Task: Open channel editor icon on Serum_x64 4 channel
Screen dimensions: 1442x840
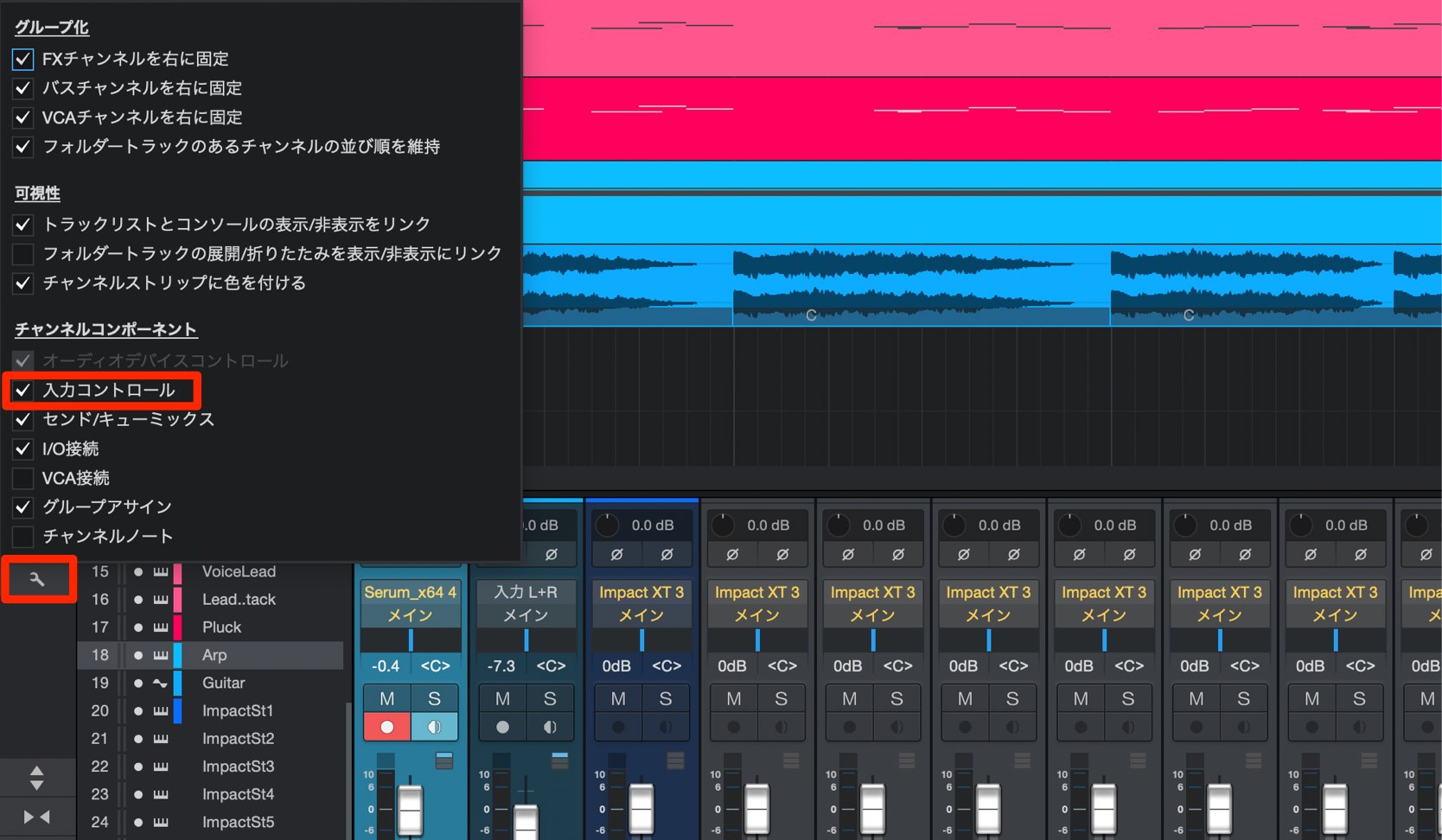Action: coord(444,760)
